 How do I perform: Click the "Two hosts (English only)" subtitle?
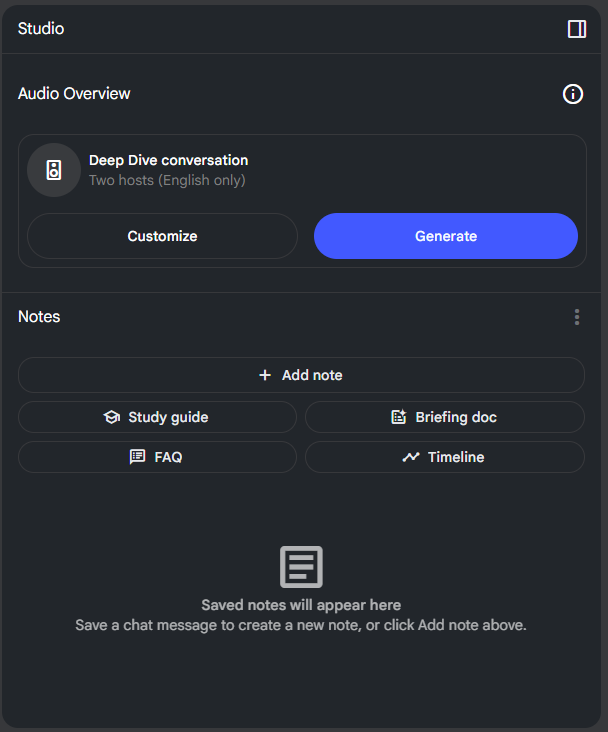[167, 180]
